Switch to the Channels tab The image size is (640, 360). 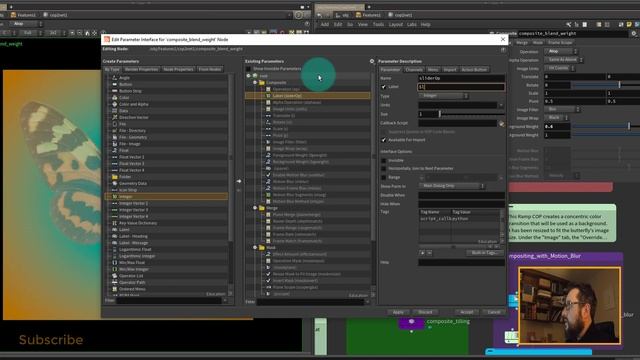click(414, 70)
